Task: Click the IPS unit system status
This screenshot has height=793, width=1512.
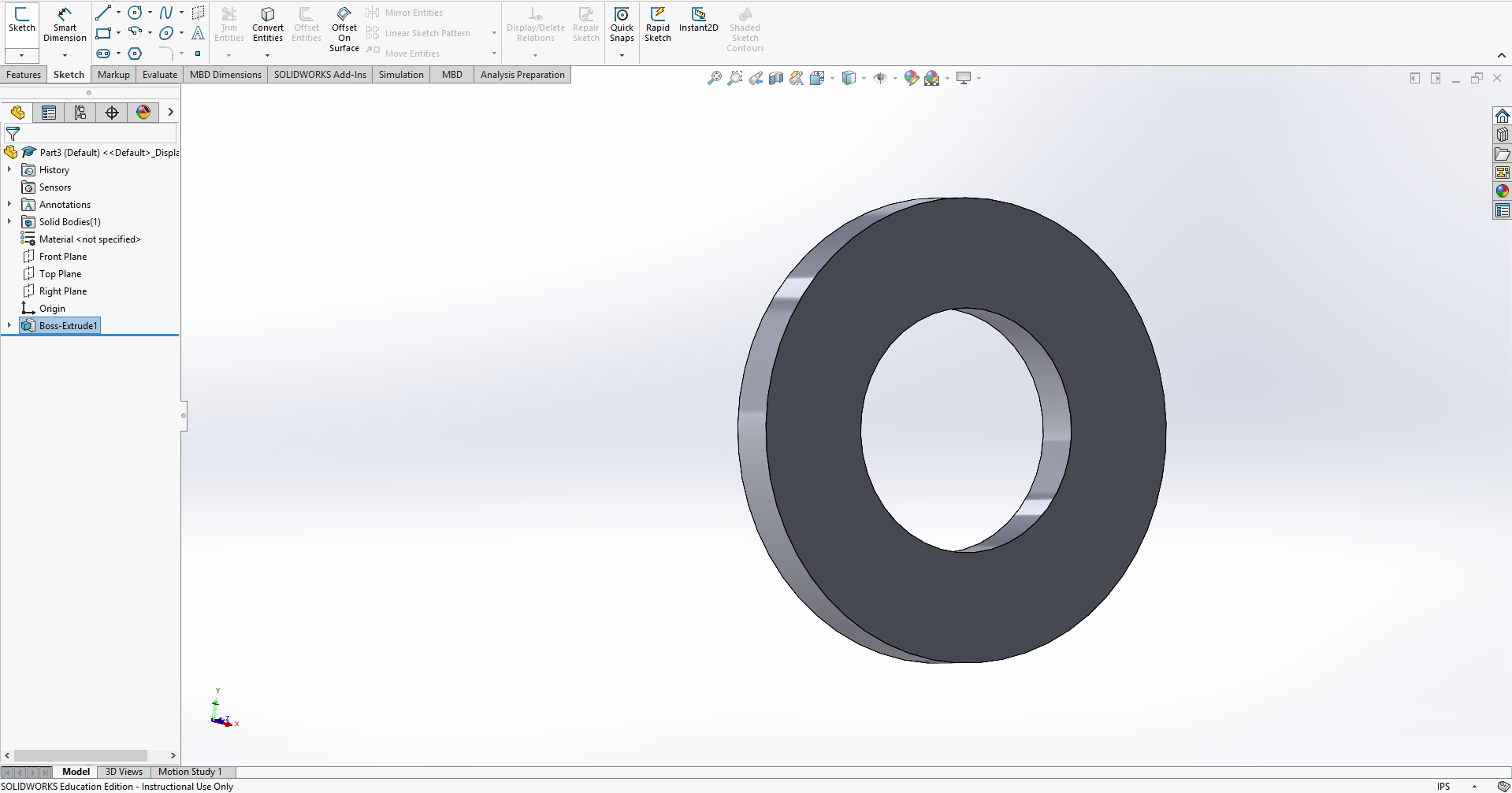Action: [1443, 786]
